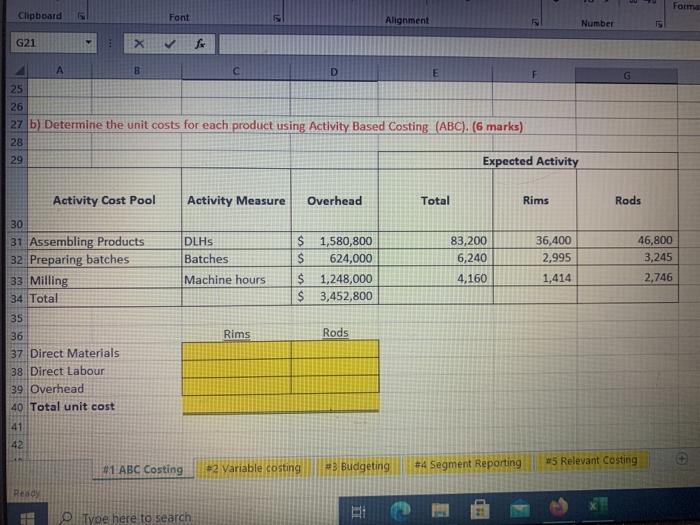Image resolution: width=700 pixels, height=525 pixels.
Task: Switch to #2 Variable costing sheet
Action: point(254,468)
